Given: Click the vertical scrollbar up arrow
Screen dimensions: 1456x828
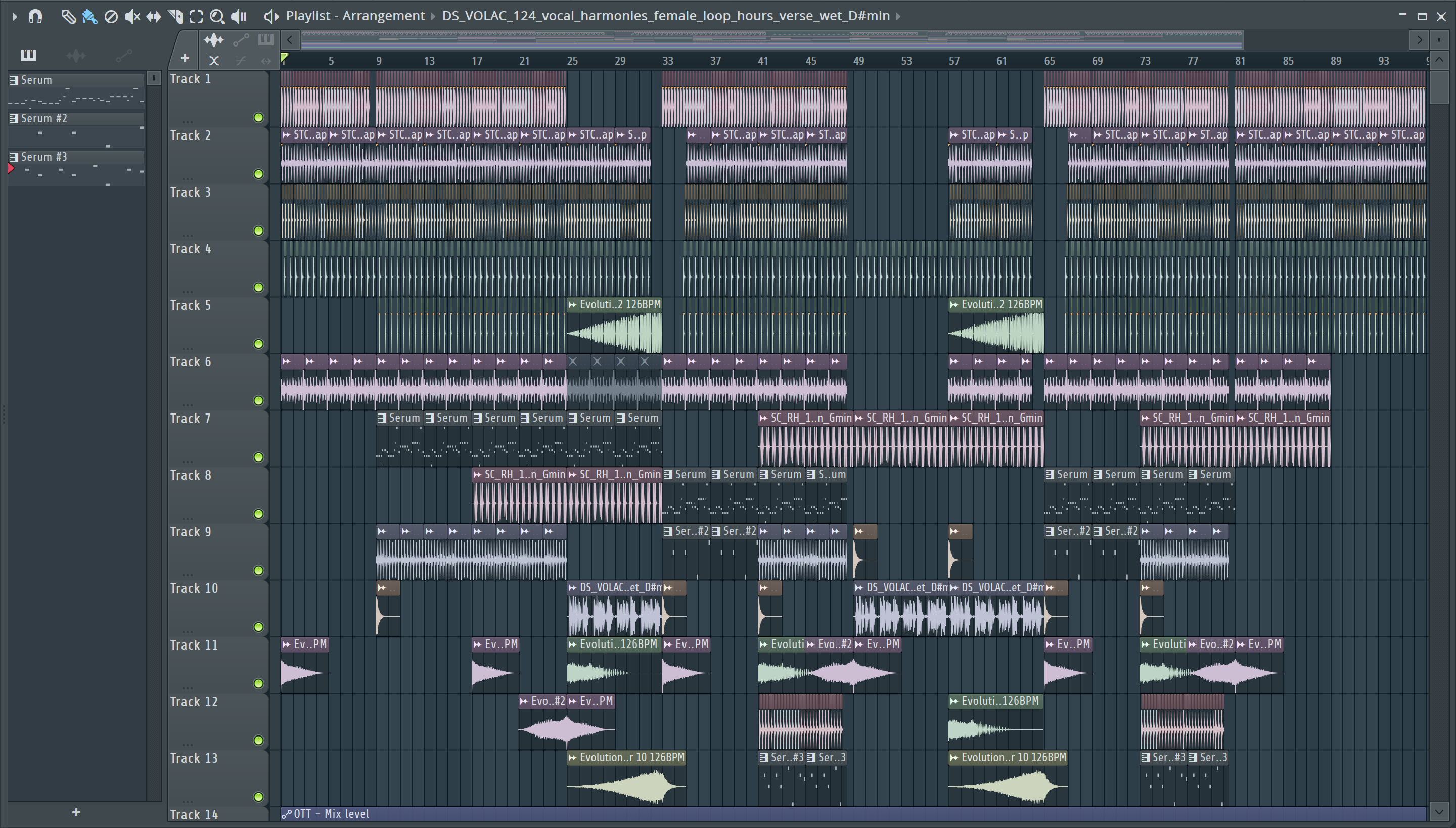Looking at the screenshot, I should [1439, 60].
